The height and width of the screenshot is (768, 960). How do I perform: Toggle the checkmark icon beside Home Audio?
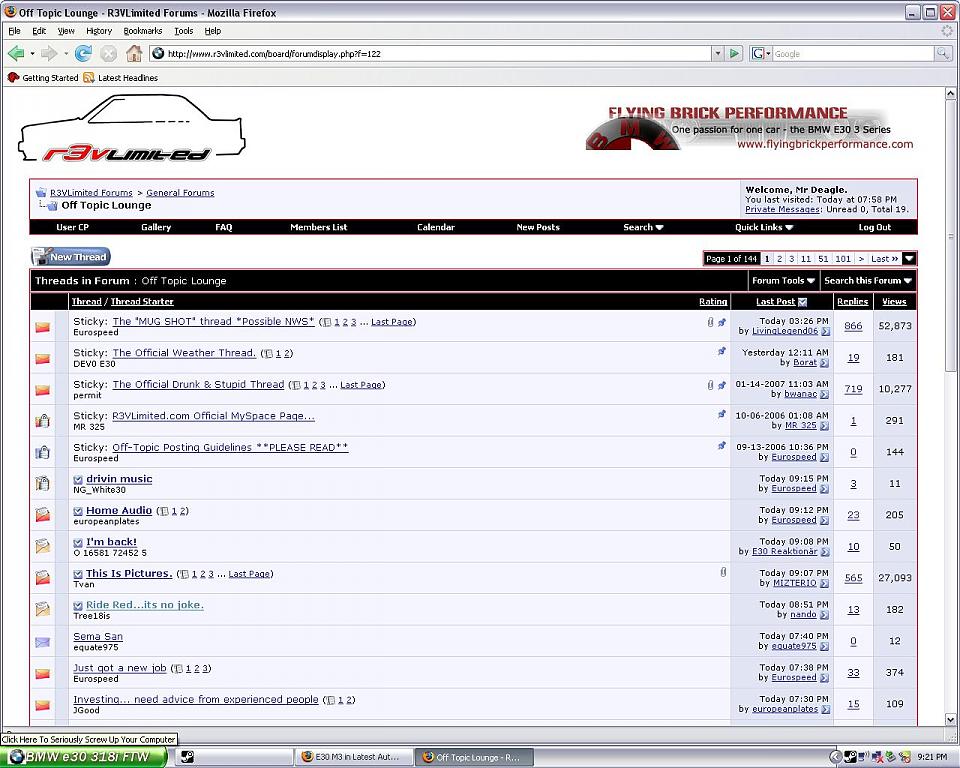[78, 511]
